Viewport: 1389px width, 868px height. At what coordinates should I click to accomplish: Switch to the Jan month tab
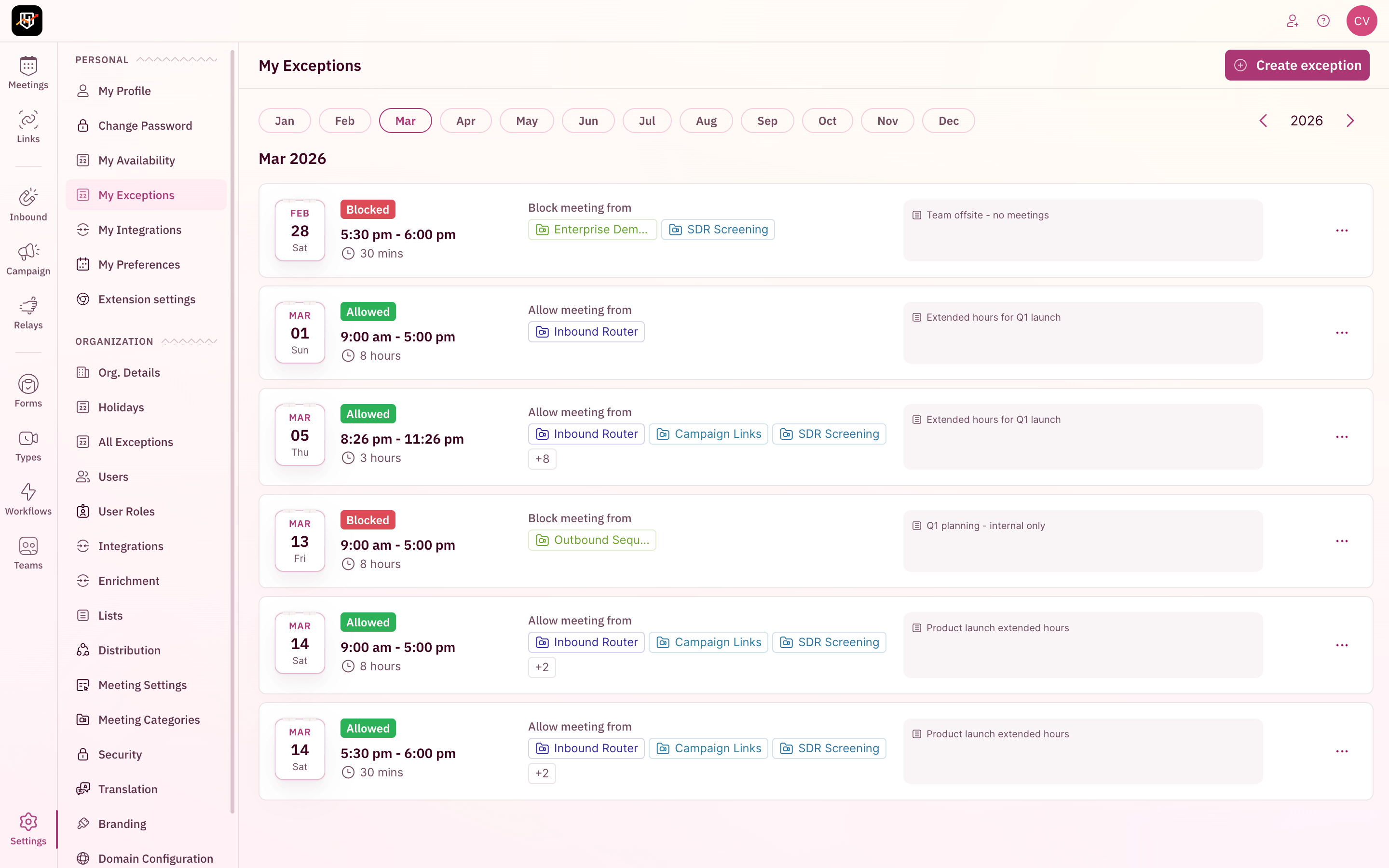pyautogui.click(x=284, y=121)
